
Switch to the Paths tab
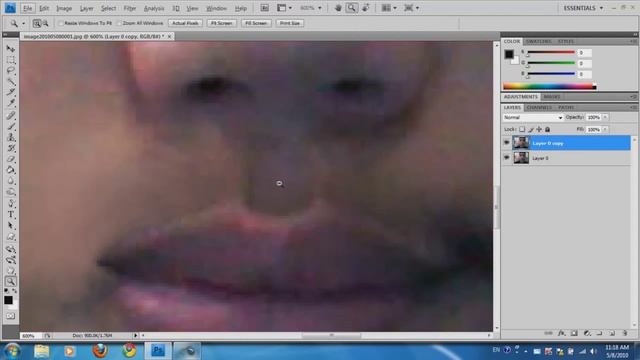pos(566,108)
